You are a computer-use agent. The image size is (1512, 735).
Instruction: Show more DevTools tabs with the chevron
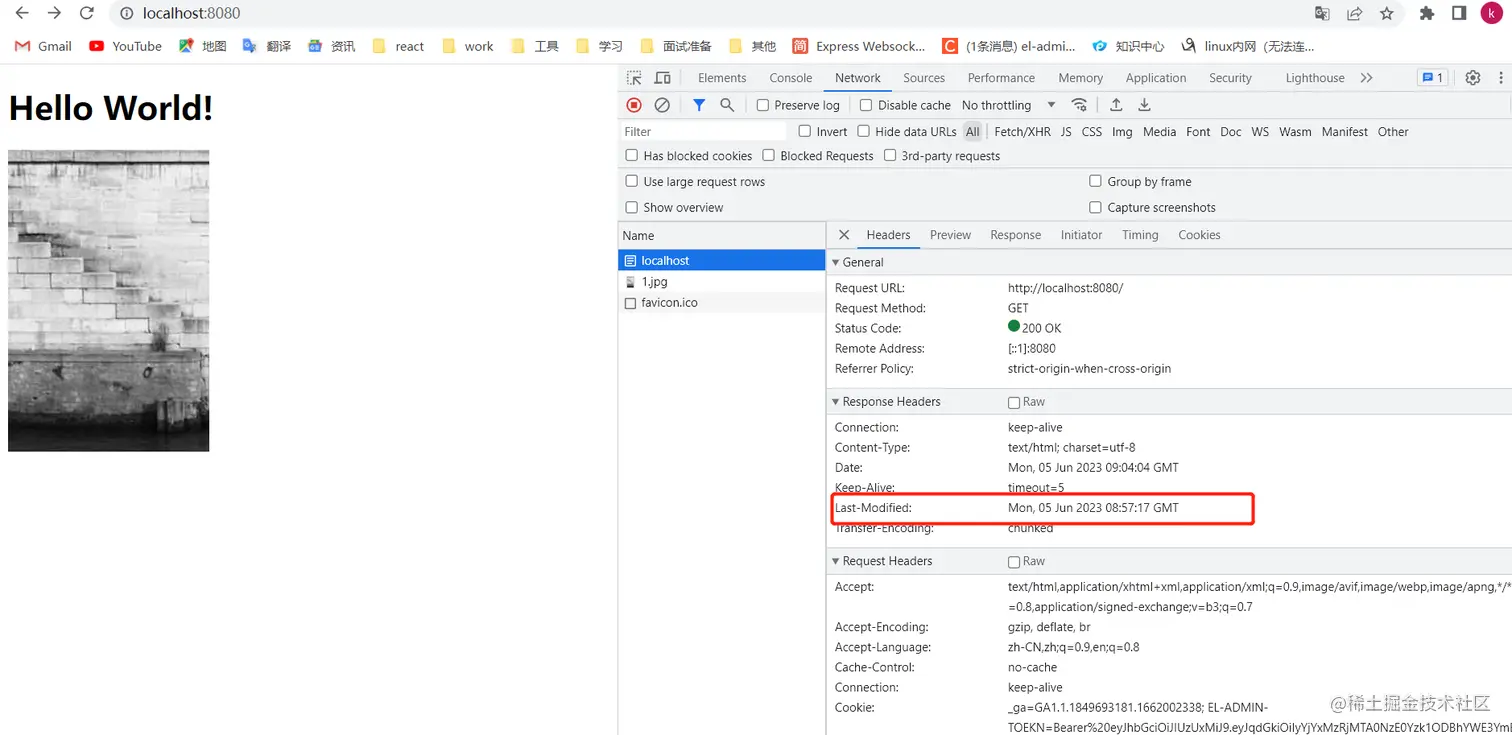[1366, 78]
